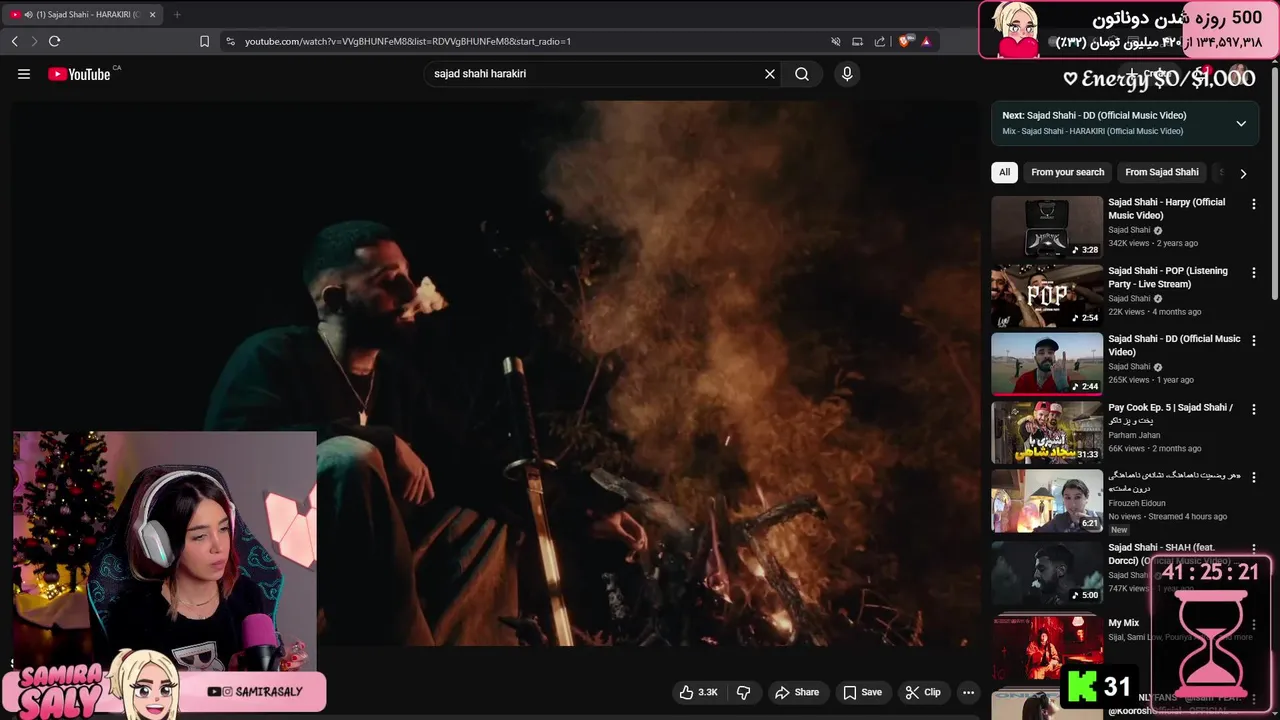
Task: Show more filter chips with right arrow
Action: (1243, 173)
